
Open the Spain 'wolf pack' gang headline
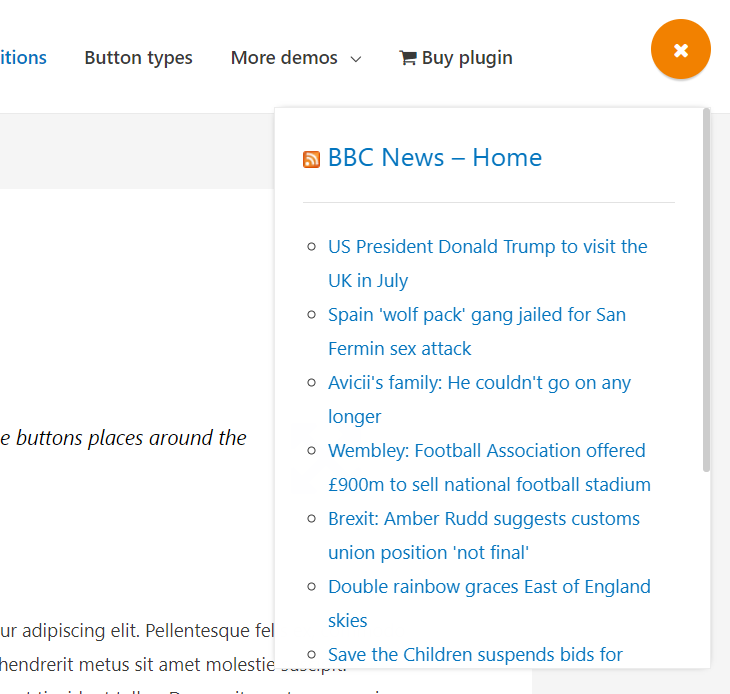point(477,331)
